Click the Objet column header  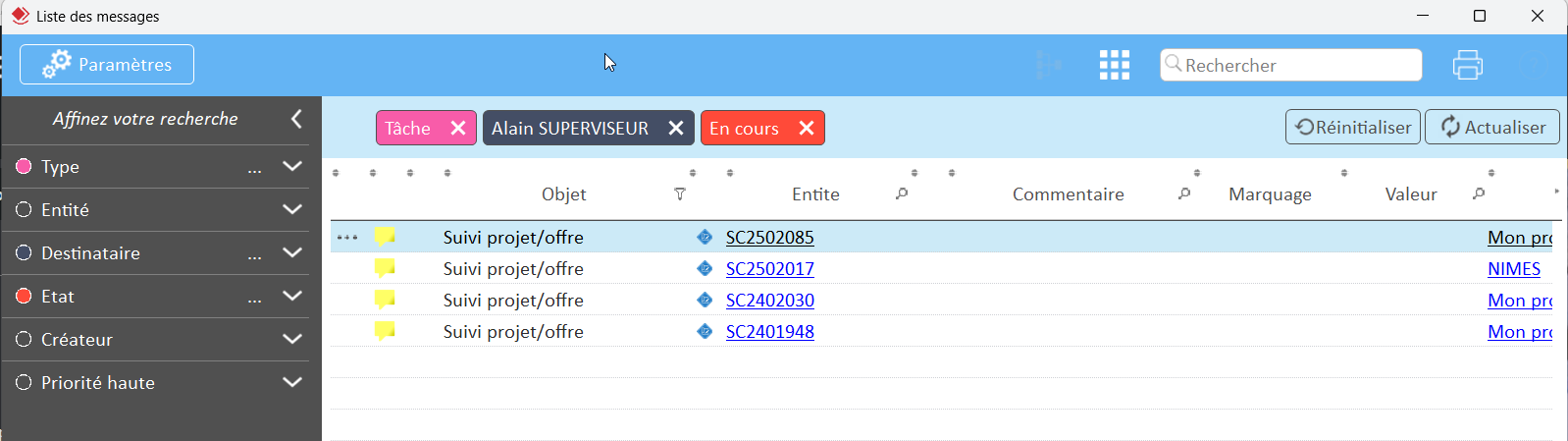click(x=564, y=194)
